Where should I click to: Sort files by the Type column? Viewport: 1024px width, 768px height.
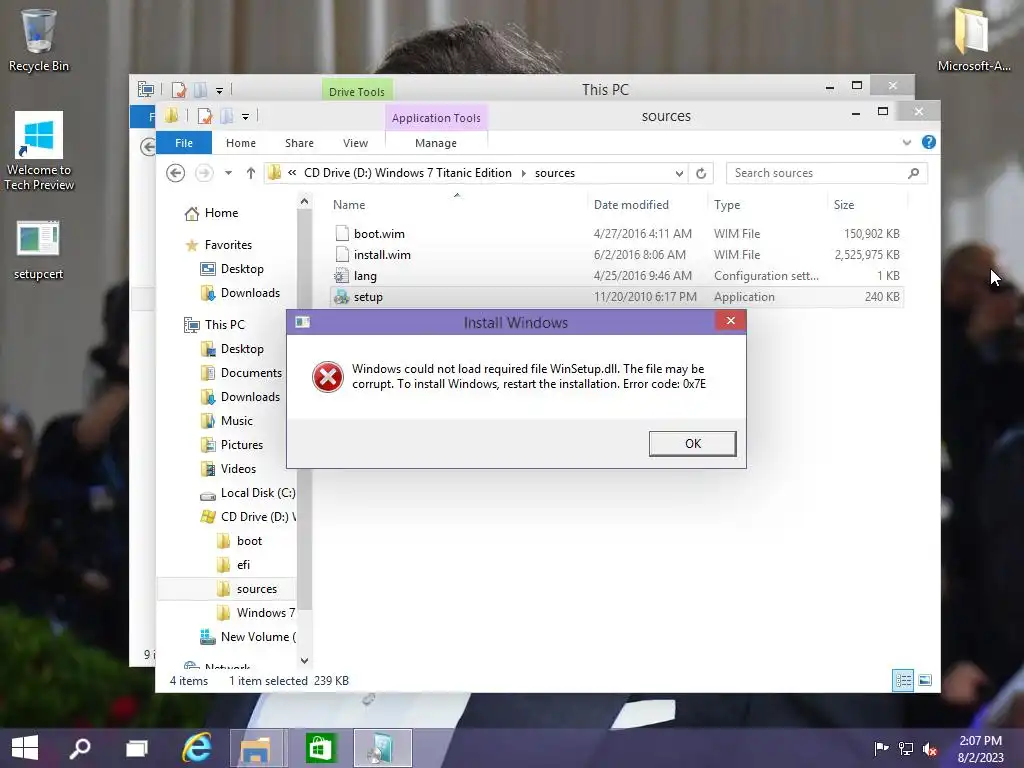727,205
